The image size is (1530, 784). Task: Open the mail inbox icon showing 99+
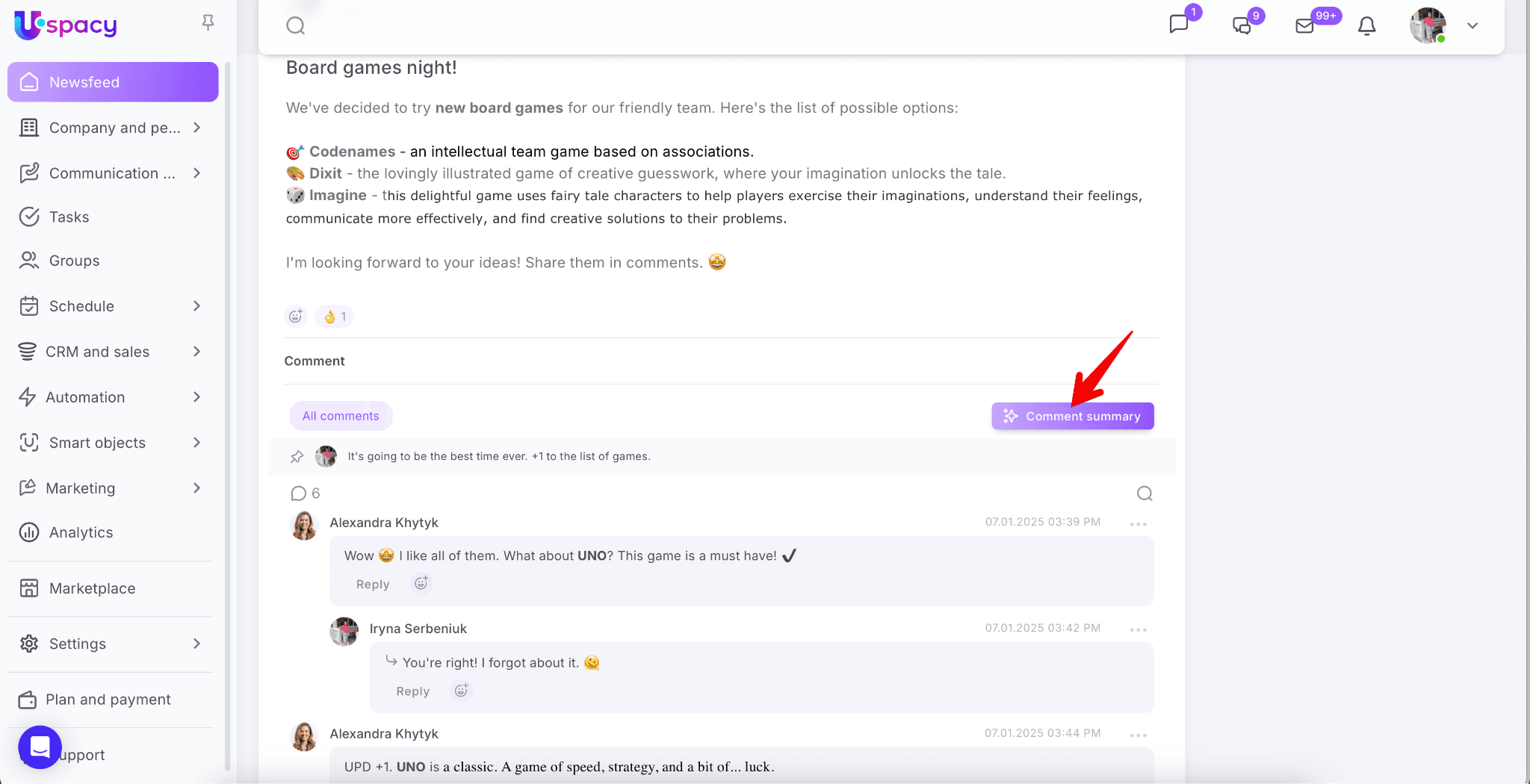(x=1304, y=26)
